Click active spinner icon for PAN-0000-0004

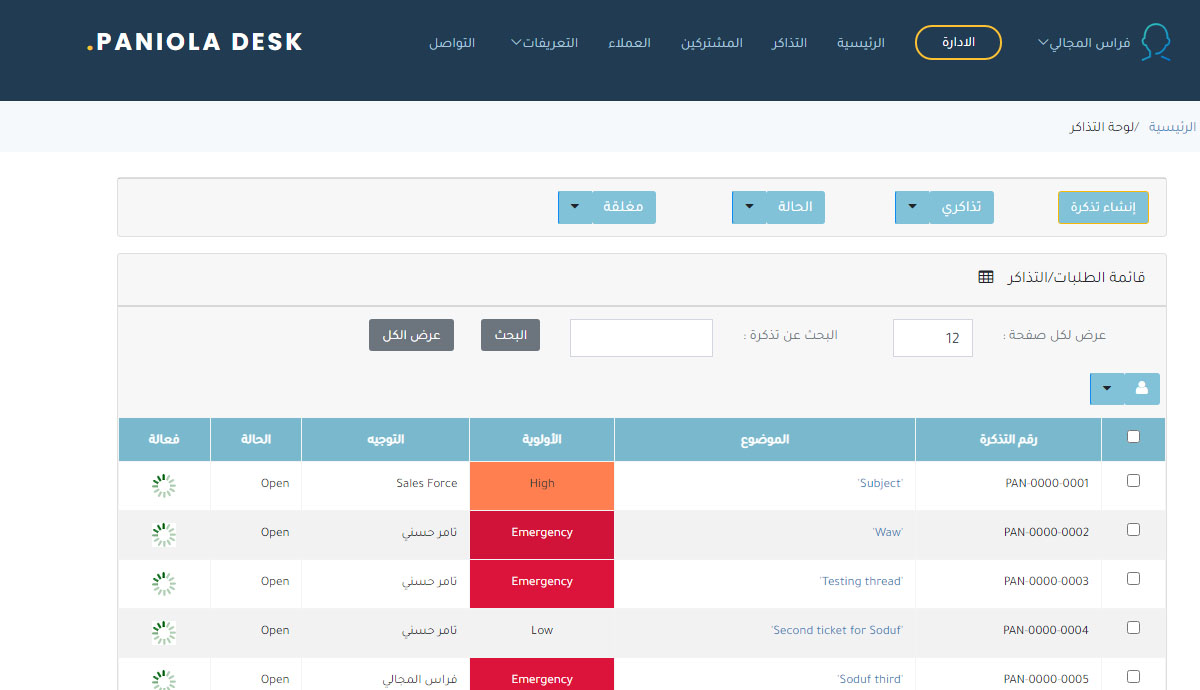(164, 632)
